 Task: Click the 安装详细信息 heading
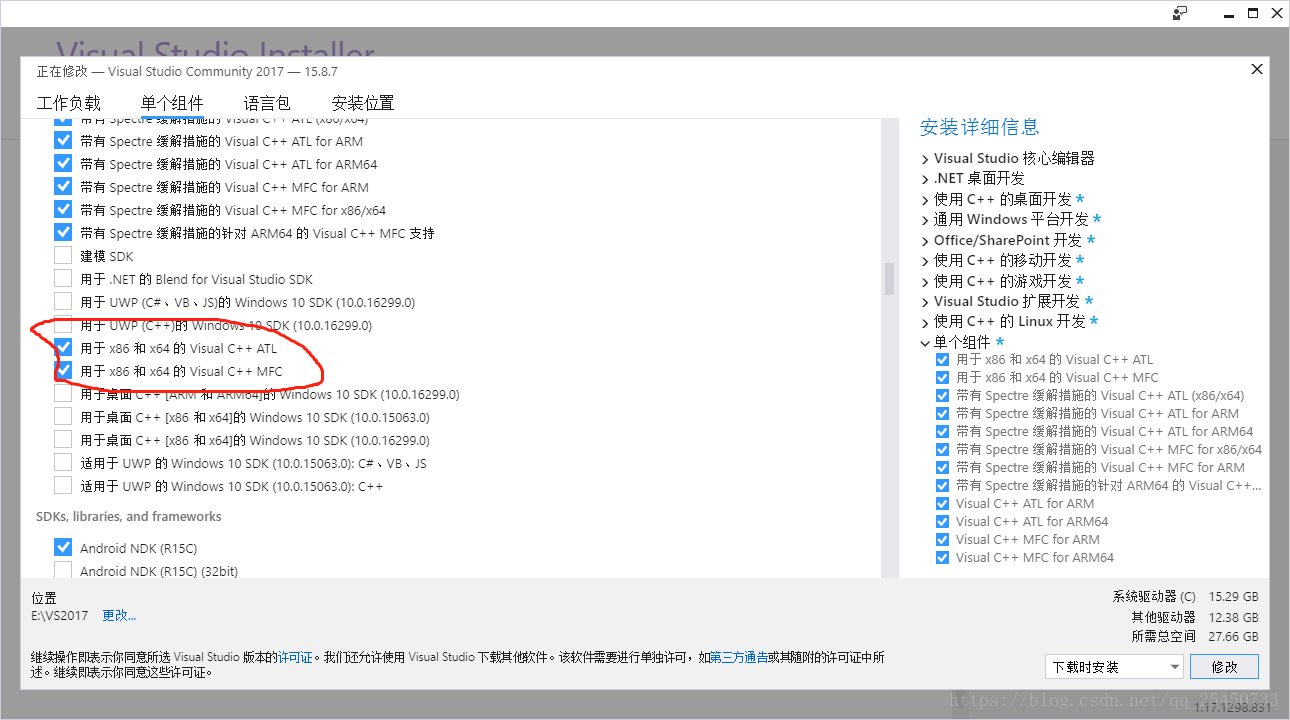[980, 127]
